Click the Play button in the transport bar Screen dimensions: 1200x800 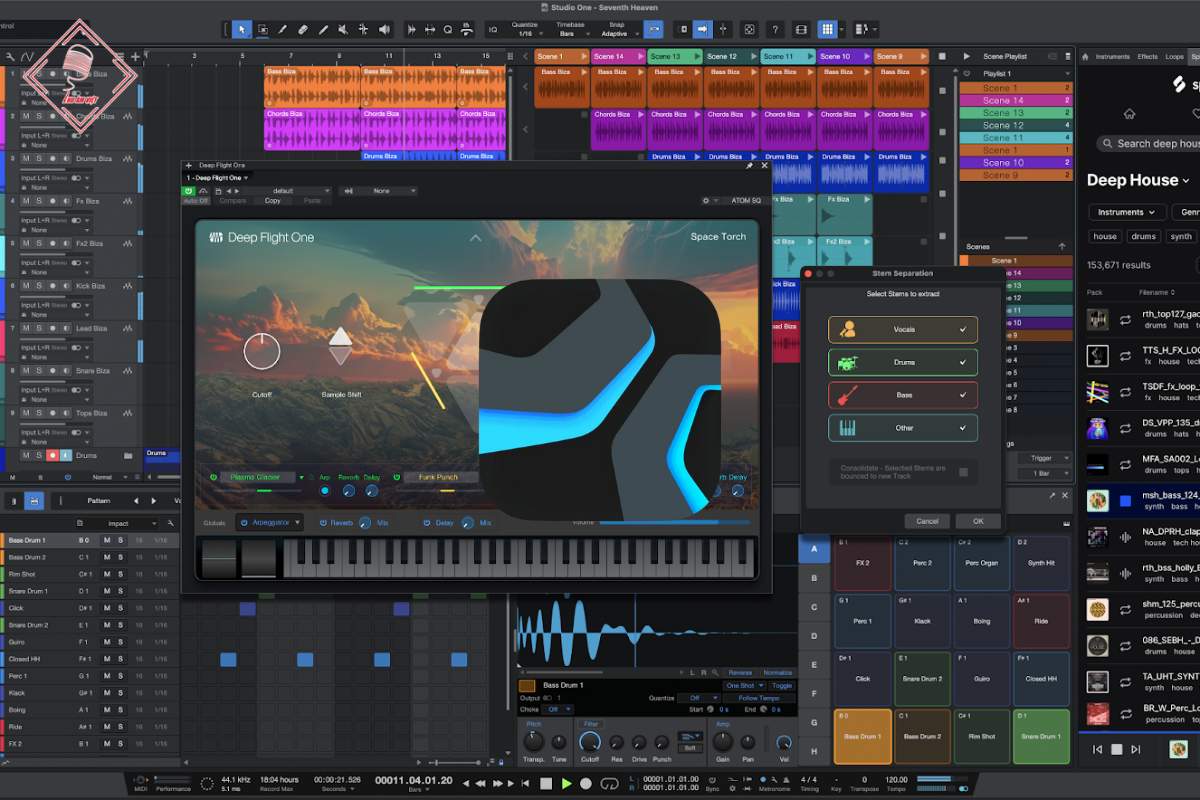(566, 783)
